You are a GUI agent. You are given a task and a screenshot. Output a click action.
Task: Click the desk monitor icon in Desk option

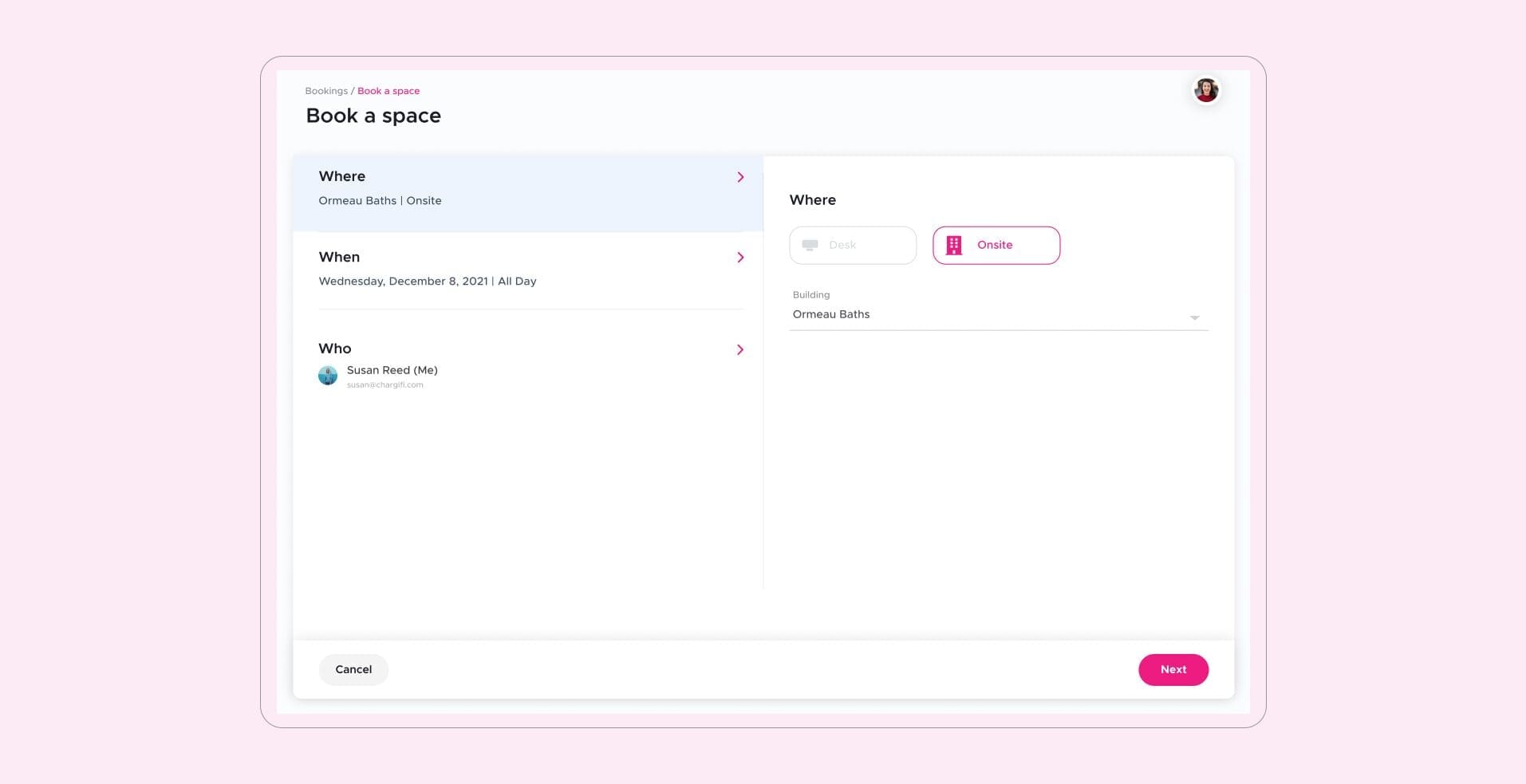pos(809,245)
